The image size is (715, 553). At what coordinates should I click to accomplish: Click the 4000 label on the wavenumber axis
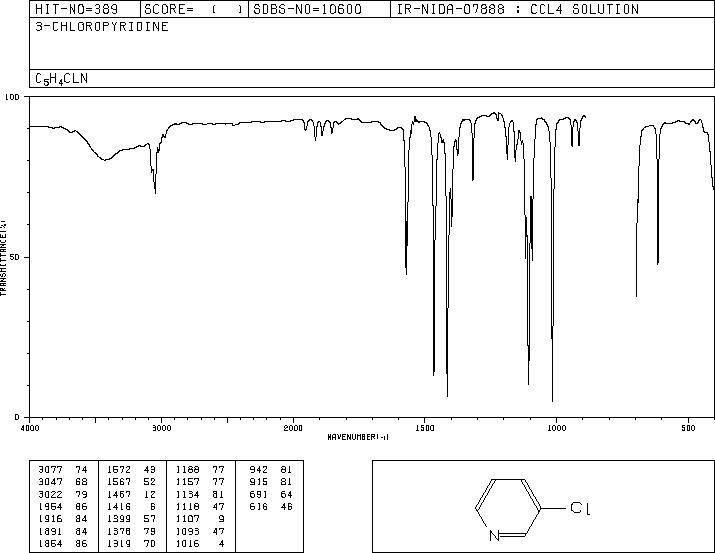(30, 428)
